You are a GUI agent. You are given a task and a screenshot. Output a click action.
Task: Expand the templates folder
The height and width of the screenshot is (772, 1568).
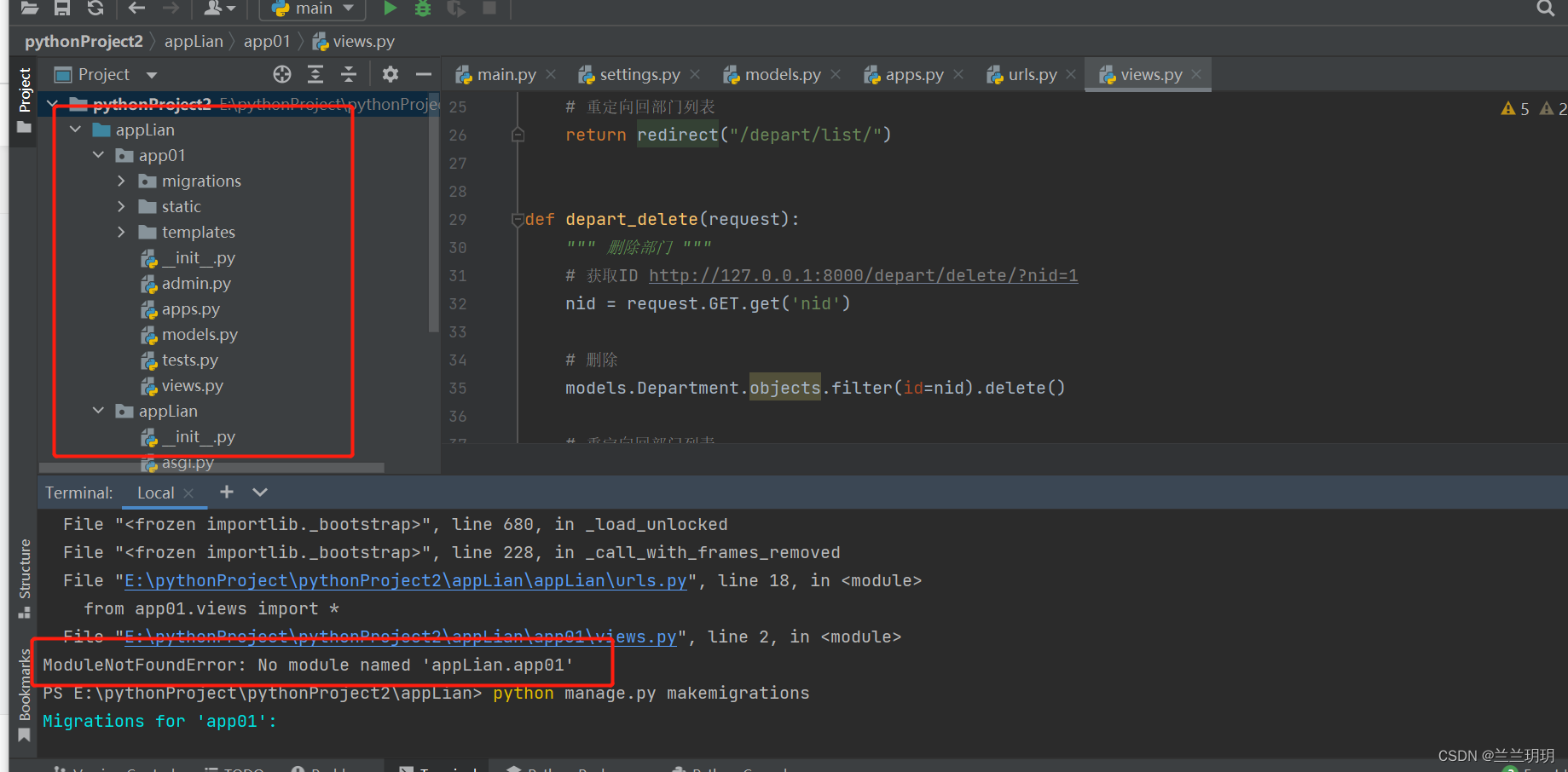[x=121, y=232]
